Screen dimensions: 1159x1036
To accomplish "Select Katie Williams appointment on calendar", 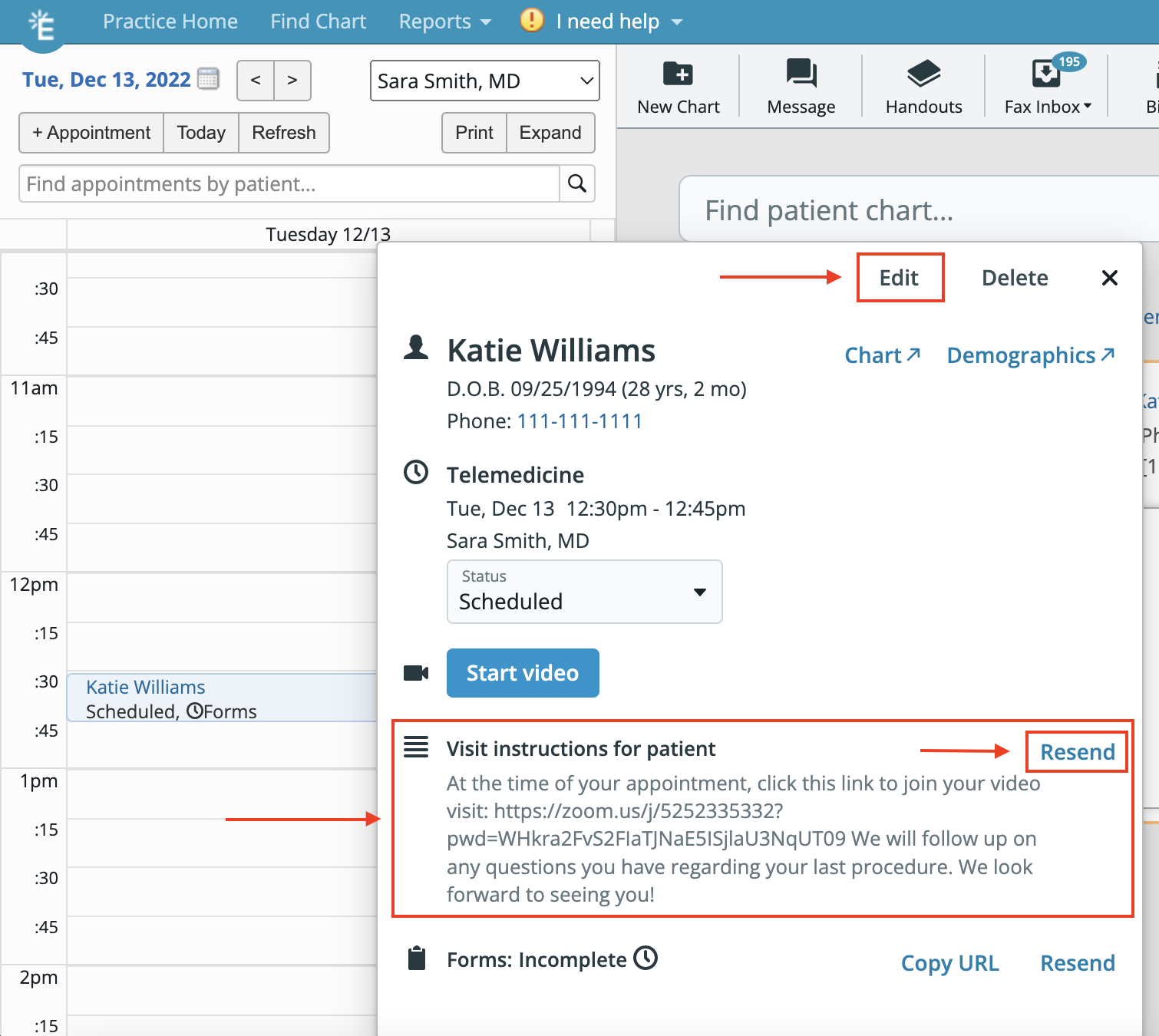I will (x=222, y=698).
